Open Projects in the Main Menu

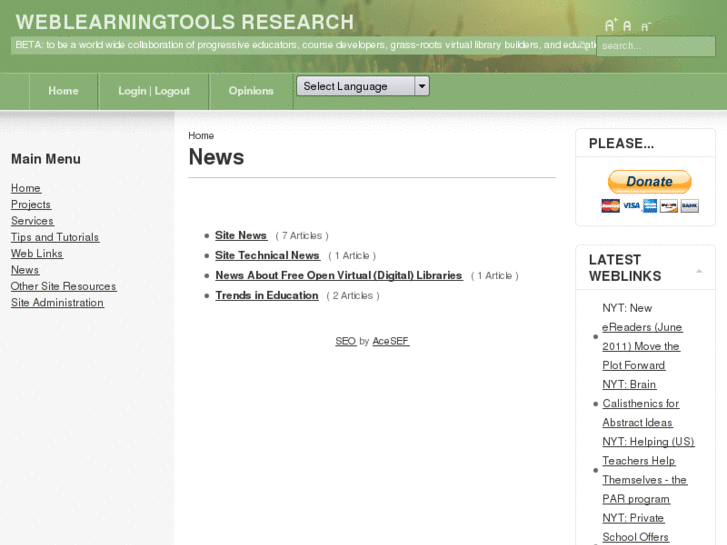tap(31, 205)
